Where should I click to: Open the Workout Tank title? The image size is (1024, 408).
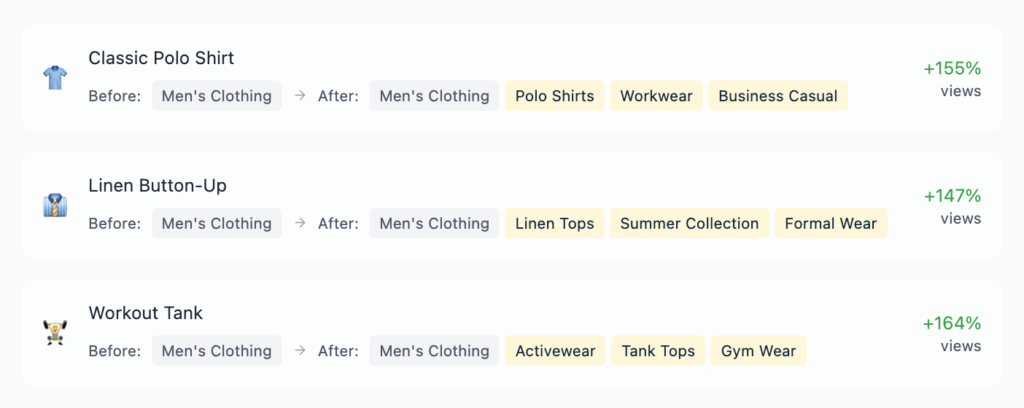pyautogui.click(x=146, y=313)
